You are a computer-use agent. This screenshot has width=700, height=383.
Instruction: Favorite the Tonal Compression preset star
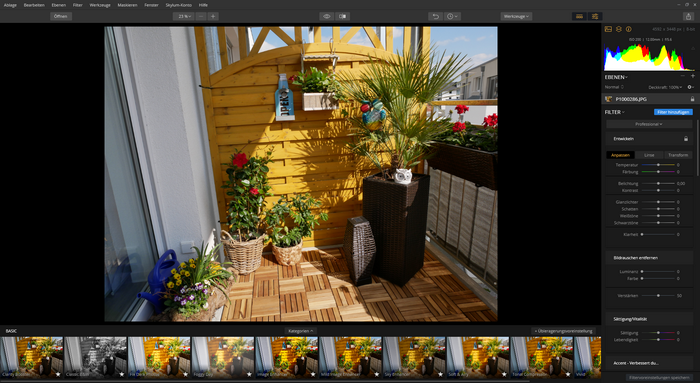[568, 374]
